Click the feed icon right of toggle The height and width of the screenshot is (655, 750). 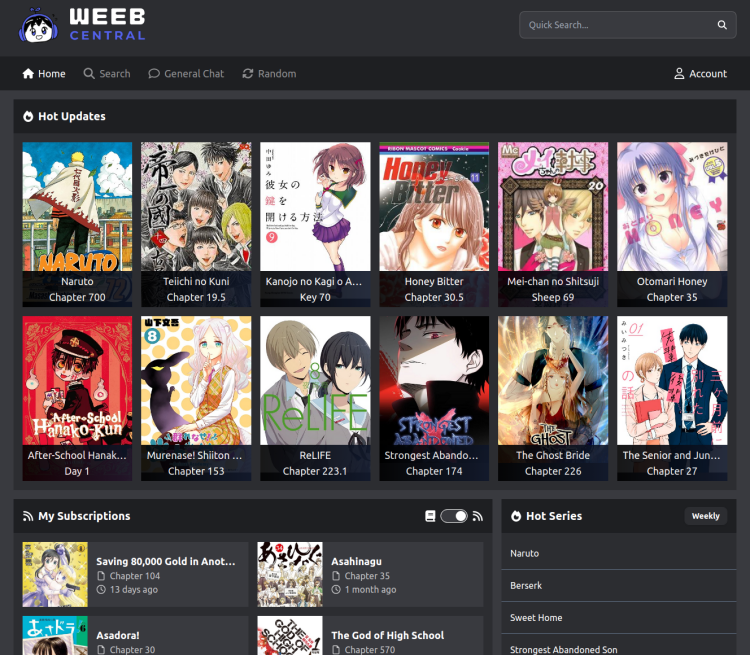click(x=477, y=516)
